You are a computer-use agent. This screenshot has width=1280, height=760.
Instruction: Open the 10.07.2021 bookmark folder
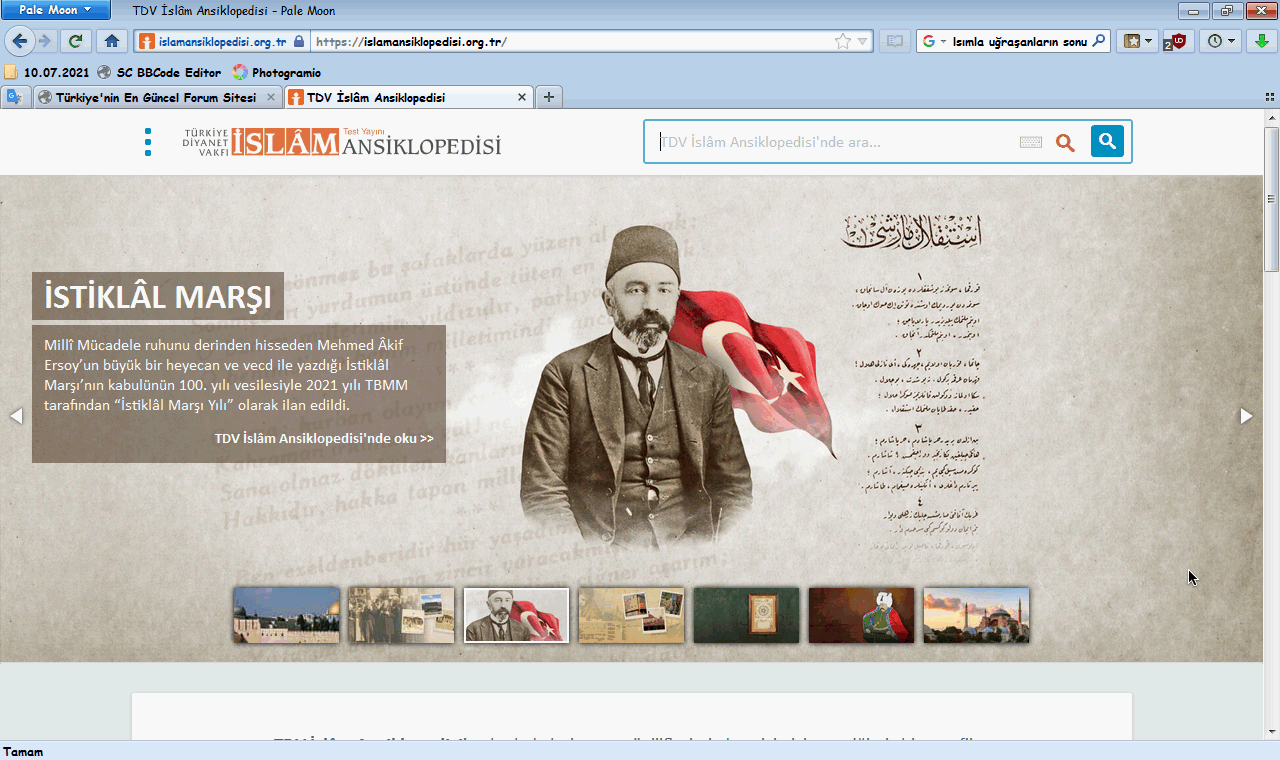tap(47, 72)
